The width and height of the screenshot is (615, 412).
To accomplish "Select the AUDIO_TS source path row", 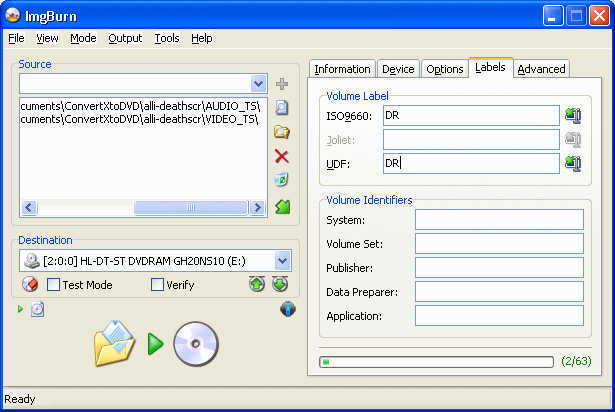I will click(140, 106).
